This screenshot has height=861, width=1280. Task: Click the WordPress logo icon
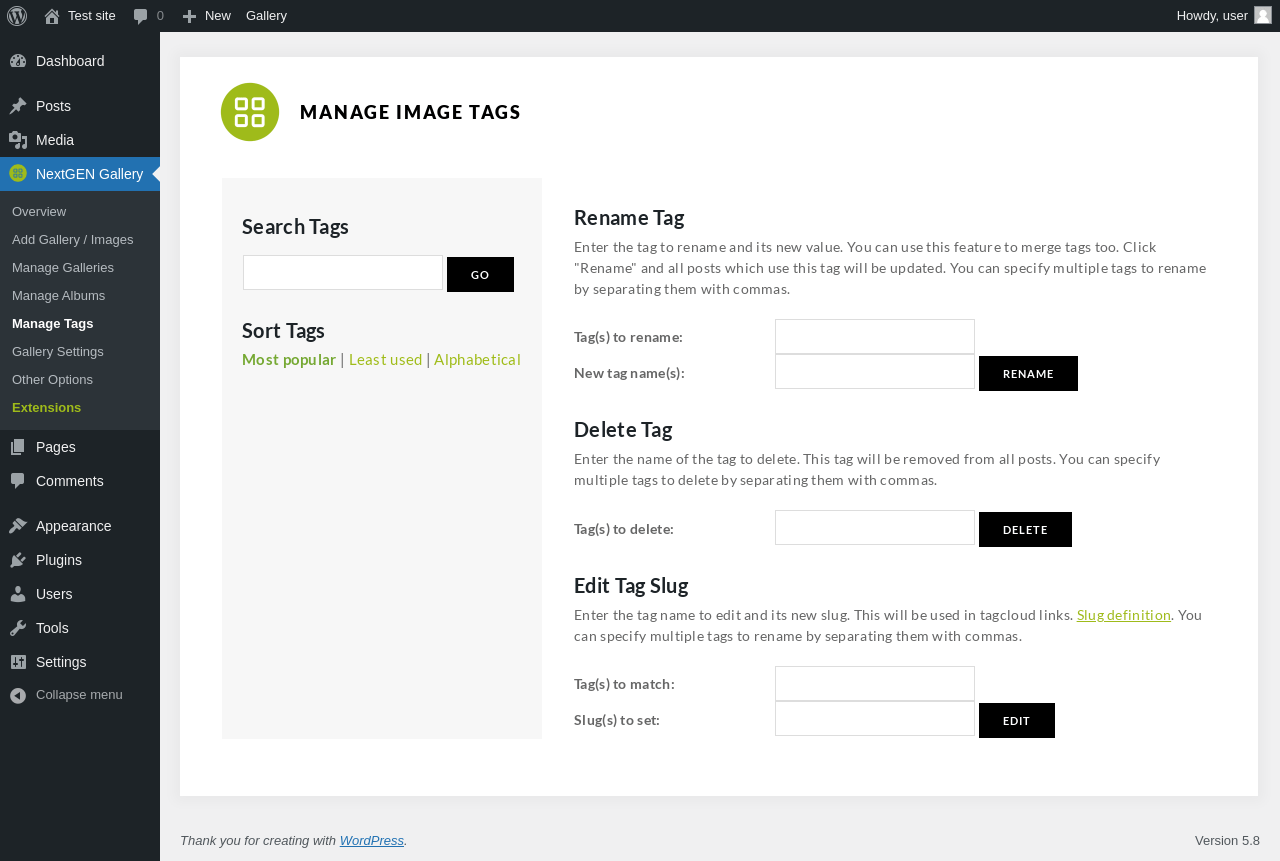point(17,16)
